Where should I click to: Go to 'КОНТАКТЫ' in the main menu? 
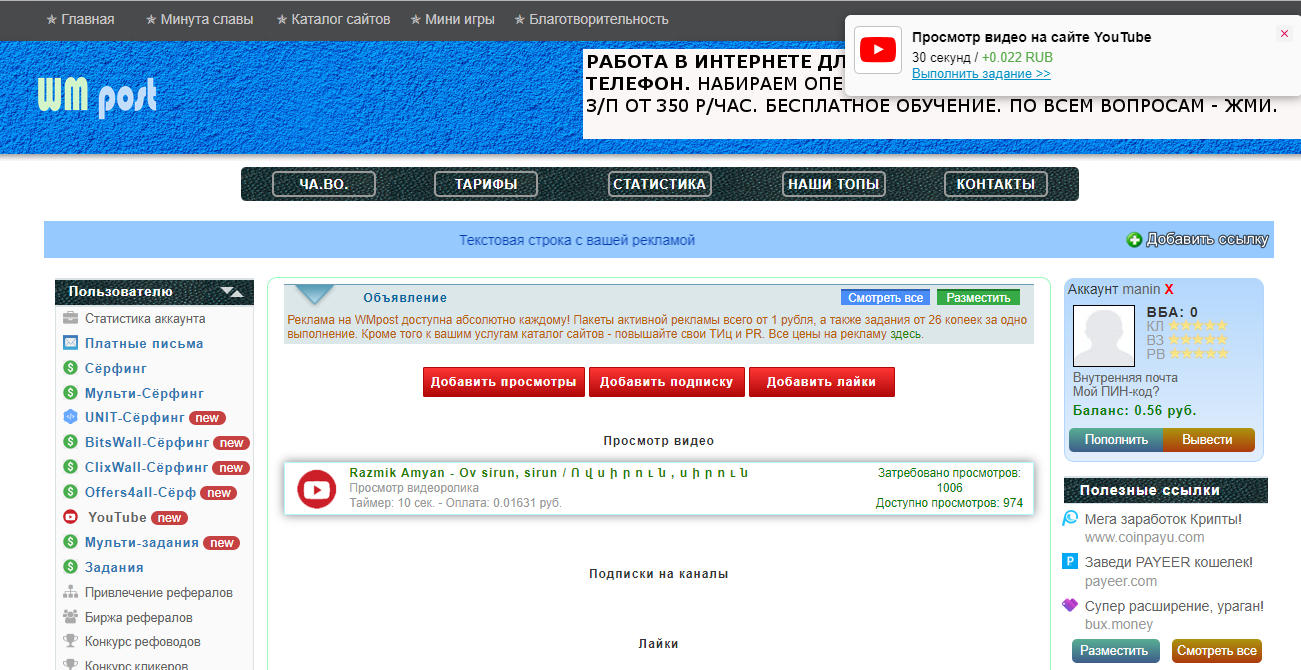pyautogui.click(x=996, y=184)
